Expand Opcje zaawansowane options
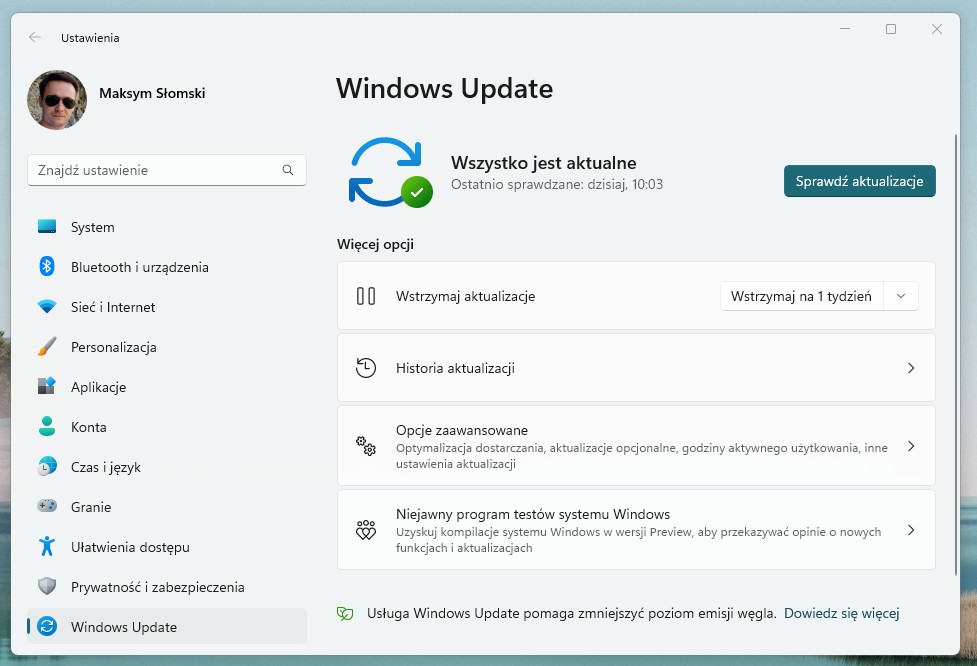977x666 pixels. coord(636,446)
